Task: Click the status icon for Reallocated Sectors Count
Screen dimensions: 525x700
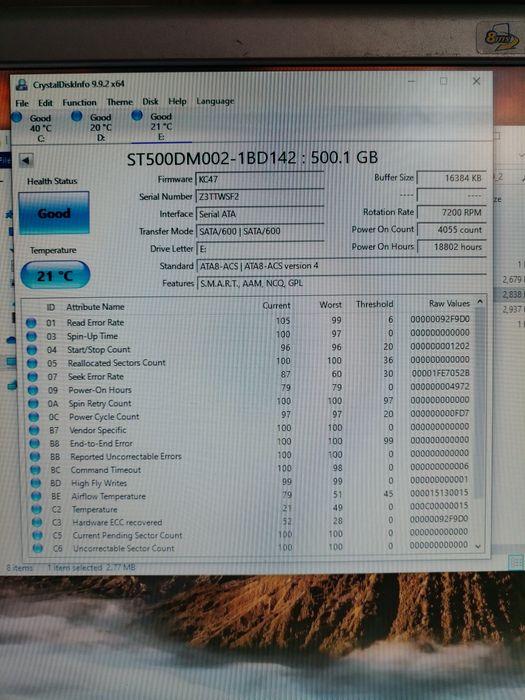Action: (33, 363)
